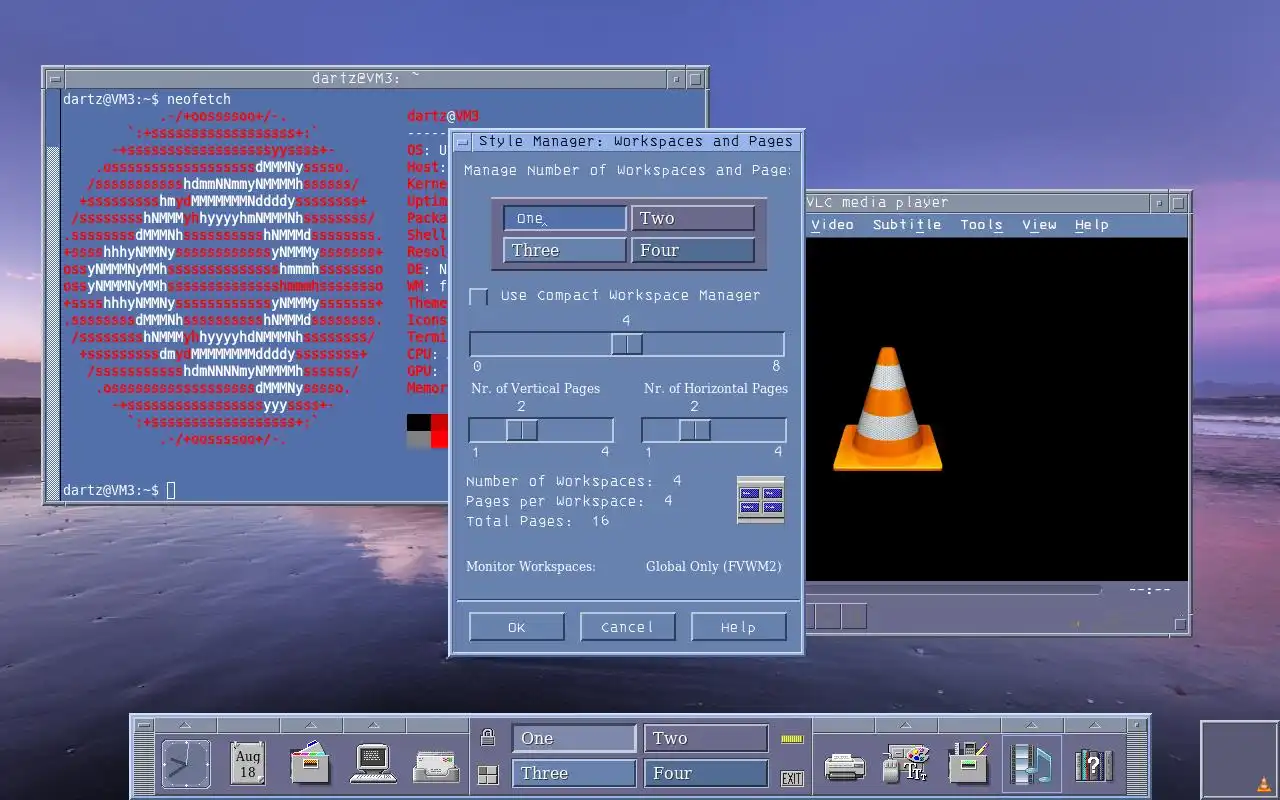Click the workspace preview icon in Style Manager
This screenshot has height=800, width=1280.
[761, 500]
